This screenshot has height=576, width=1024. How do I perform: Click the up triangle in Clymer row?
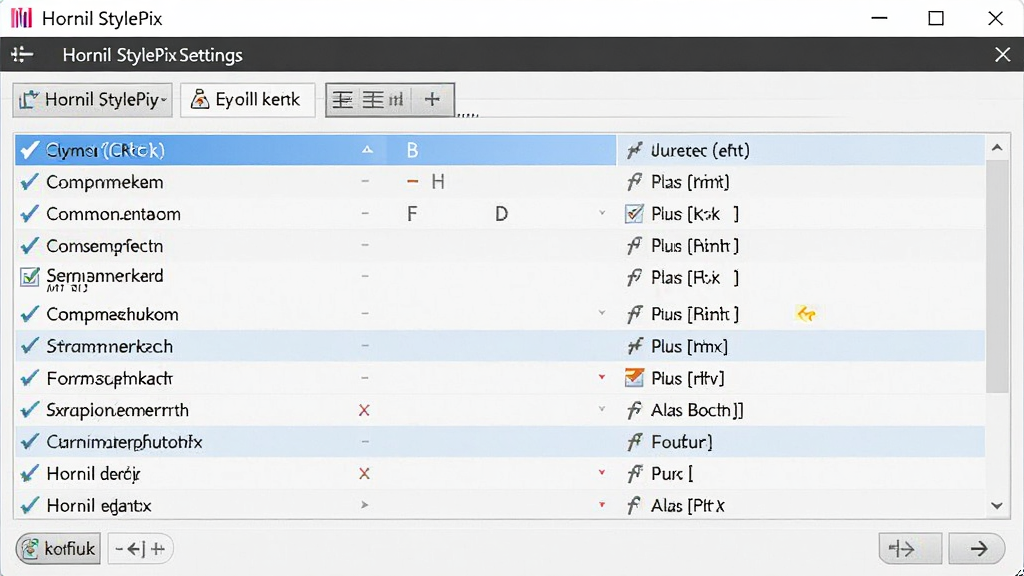point(368,150)
